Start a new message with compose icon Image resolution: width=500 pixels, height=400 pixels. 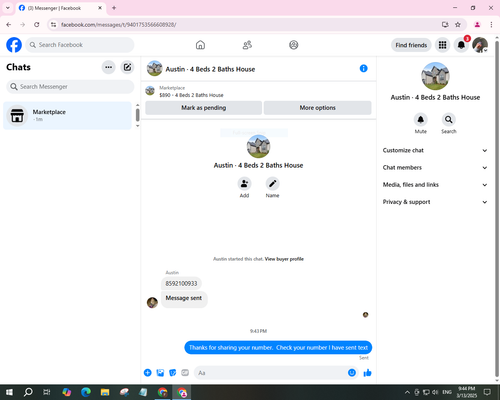click(127, 67)
